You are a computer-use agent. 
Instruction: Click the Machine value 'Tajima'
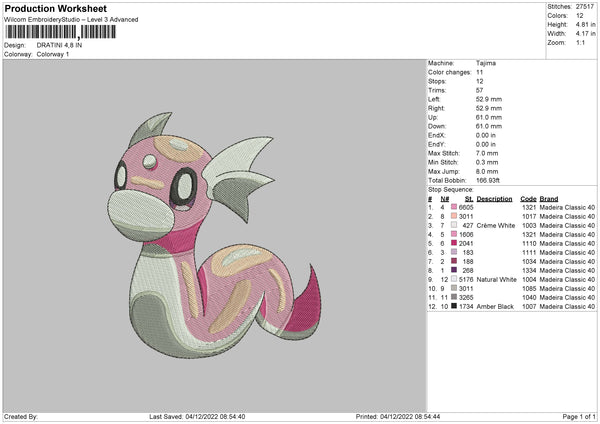[x=486, y=63]
